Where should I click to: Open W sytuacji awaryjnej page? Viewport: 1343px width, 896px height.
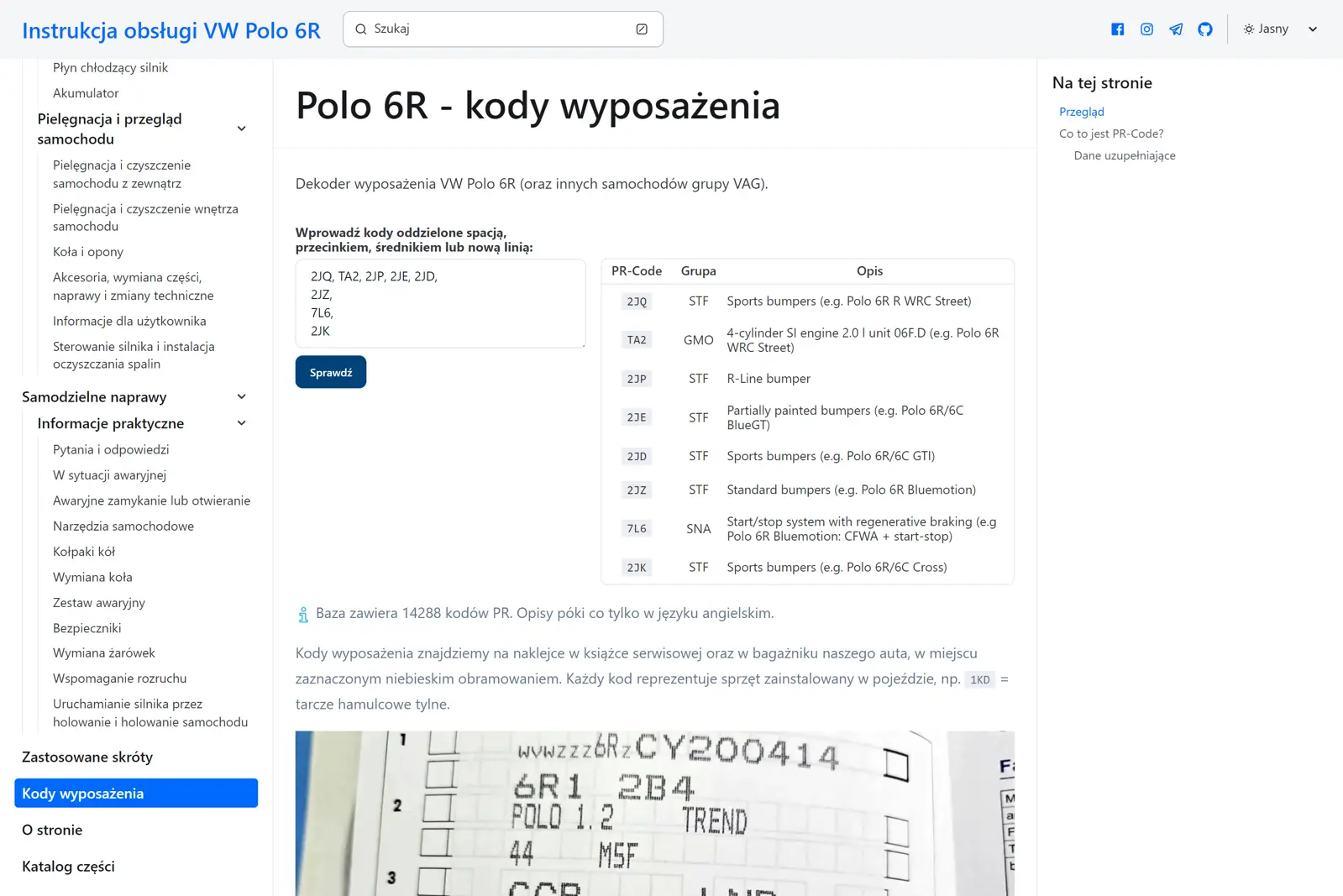(109, 475)
